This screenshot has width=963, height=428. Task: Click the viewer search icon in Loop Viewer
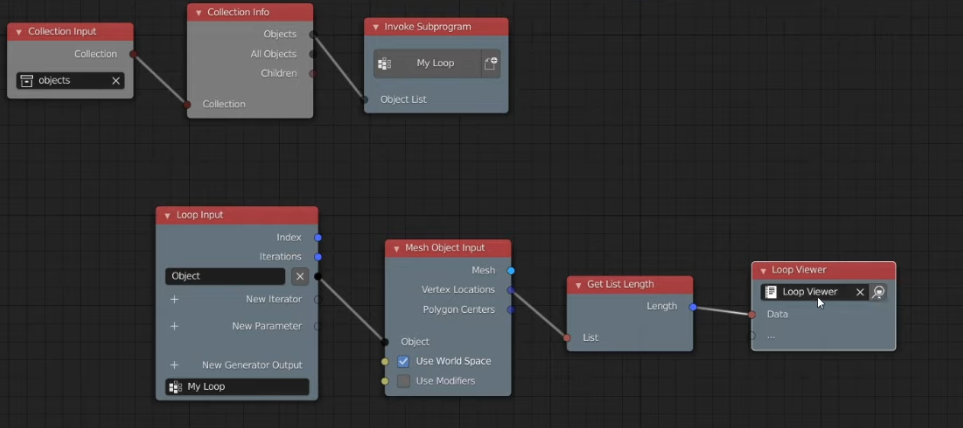click(878, 292)
